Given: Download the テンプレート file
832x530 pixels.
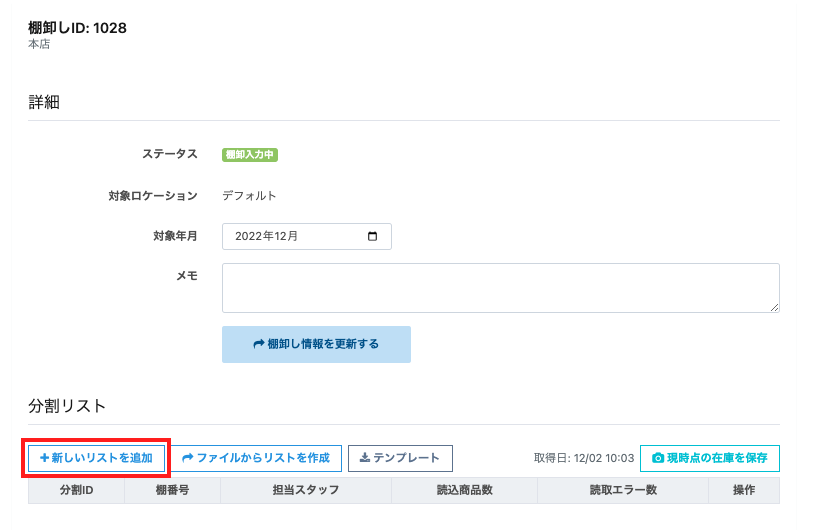Looking at the screenshot, I should 400,458.
